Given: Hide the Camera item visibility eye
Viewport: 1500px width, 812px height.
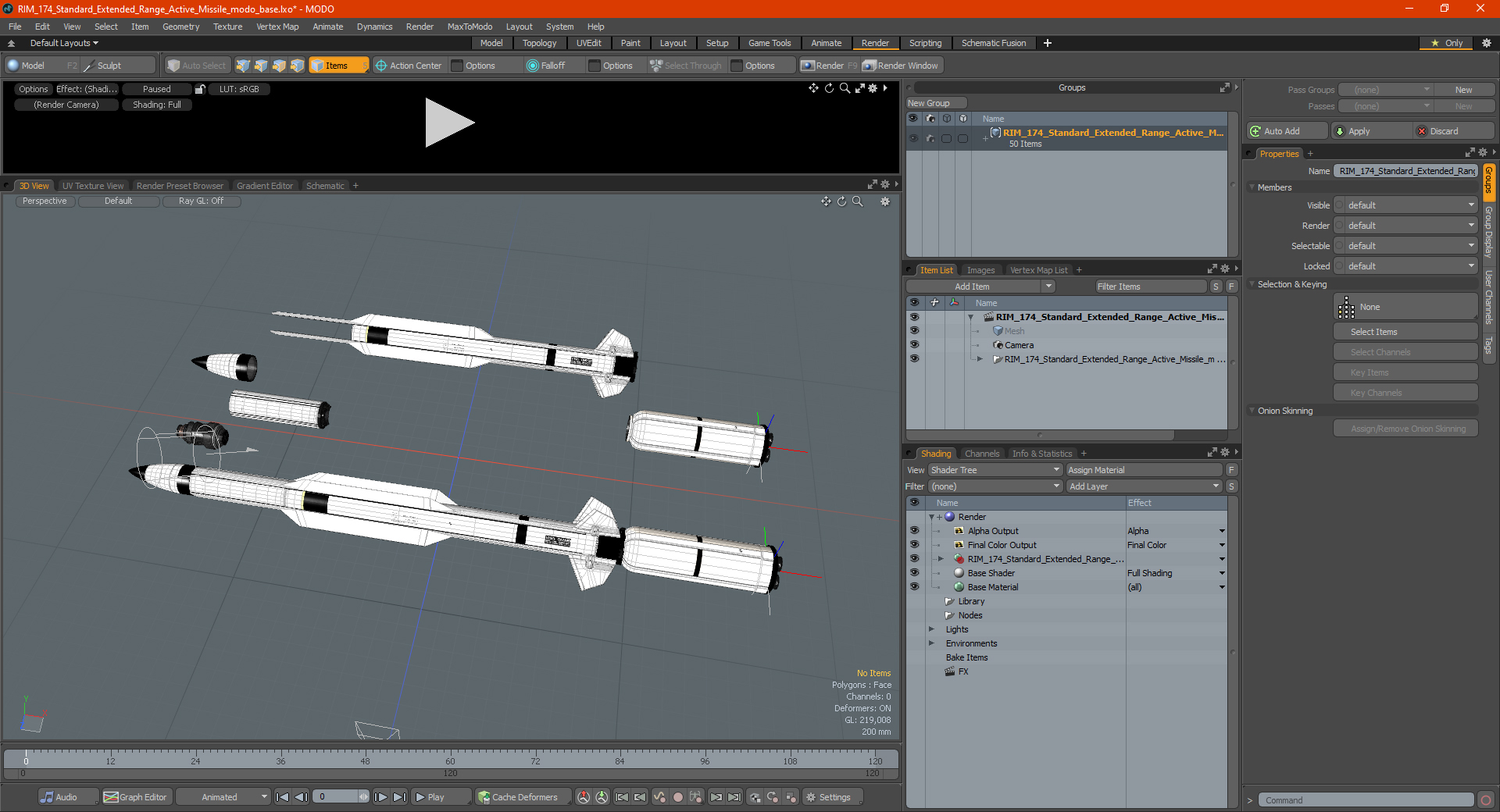Looking at the screenshot, I should (914, 345).
